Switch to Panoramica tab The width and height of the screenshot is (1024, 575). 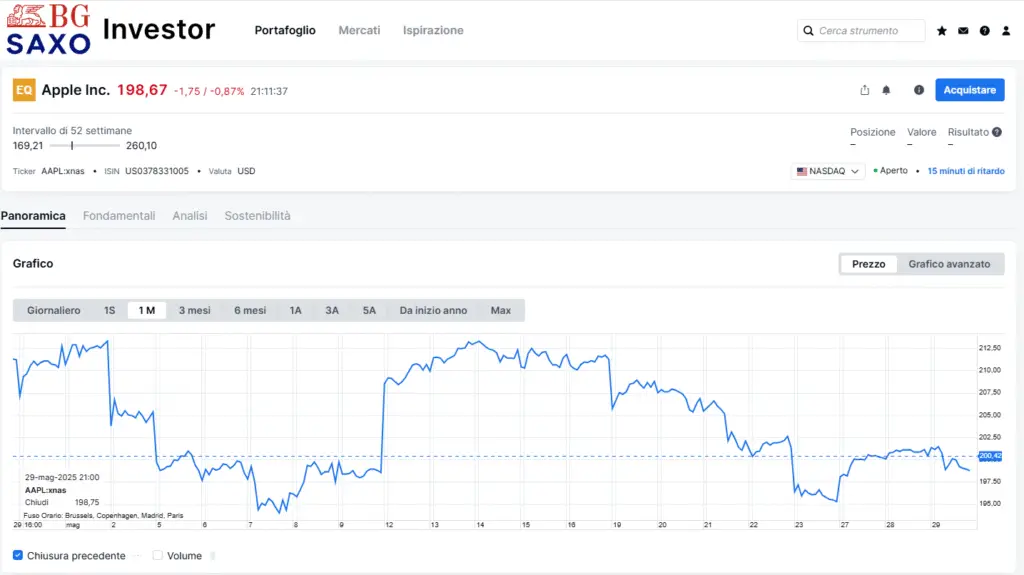point(33,216)
